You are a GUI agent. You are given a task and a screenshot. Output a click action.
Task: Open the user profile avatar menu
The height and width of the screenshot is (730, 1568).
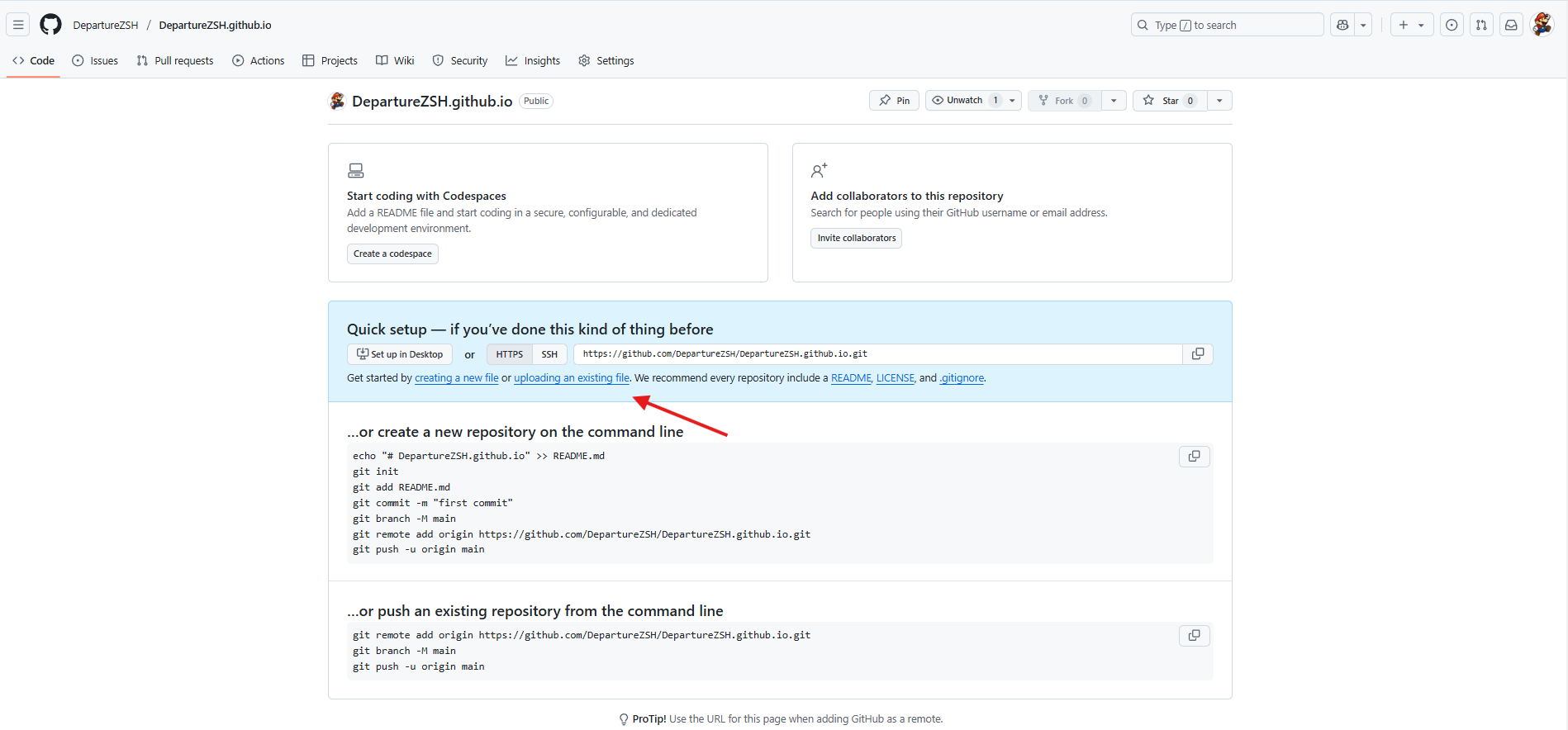pos(1542,25)
